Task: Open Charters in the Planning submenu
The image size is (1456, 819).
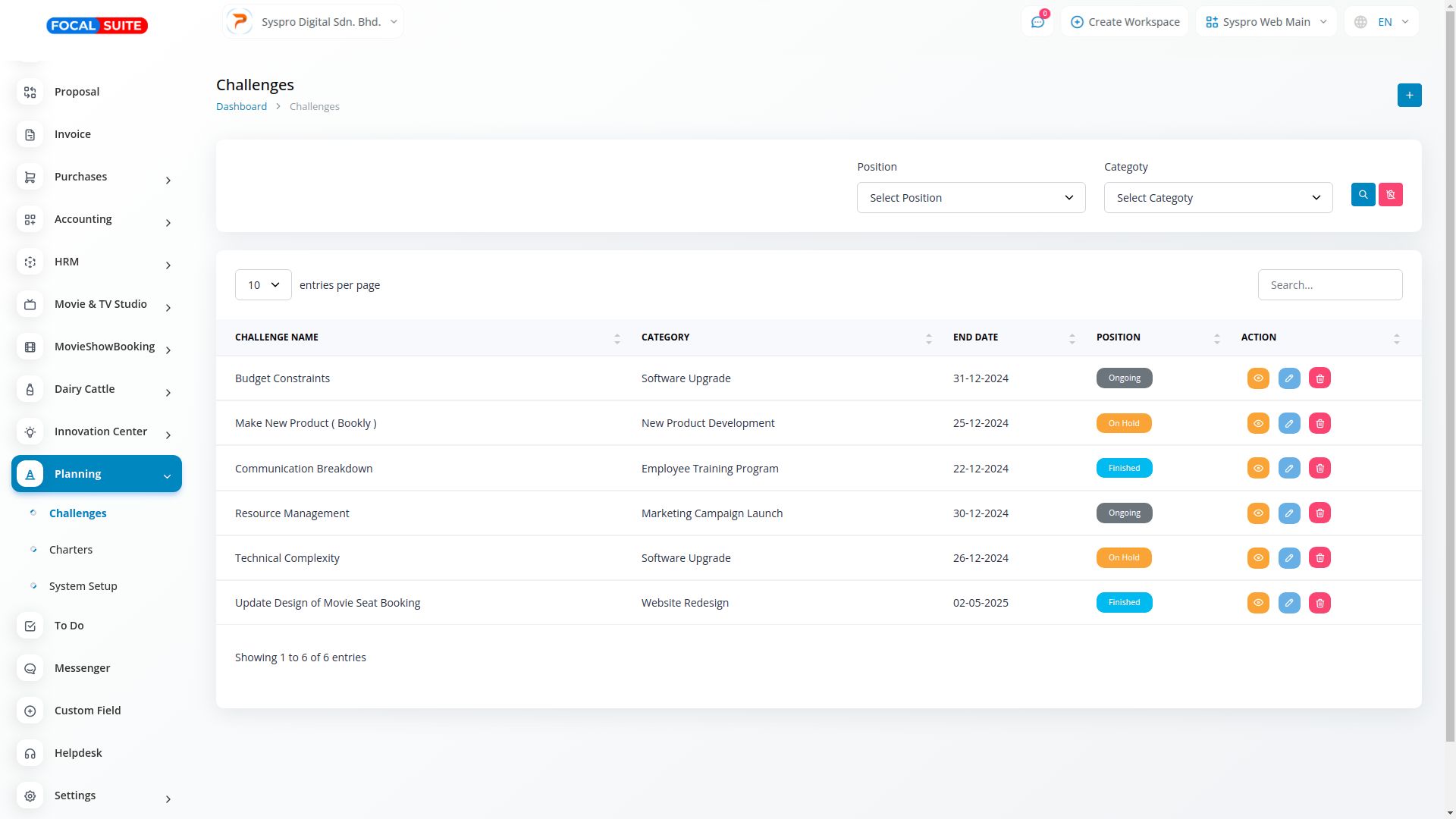Action: coord(71,550)
